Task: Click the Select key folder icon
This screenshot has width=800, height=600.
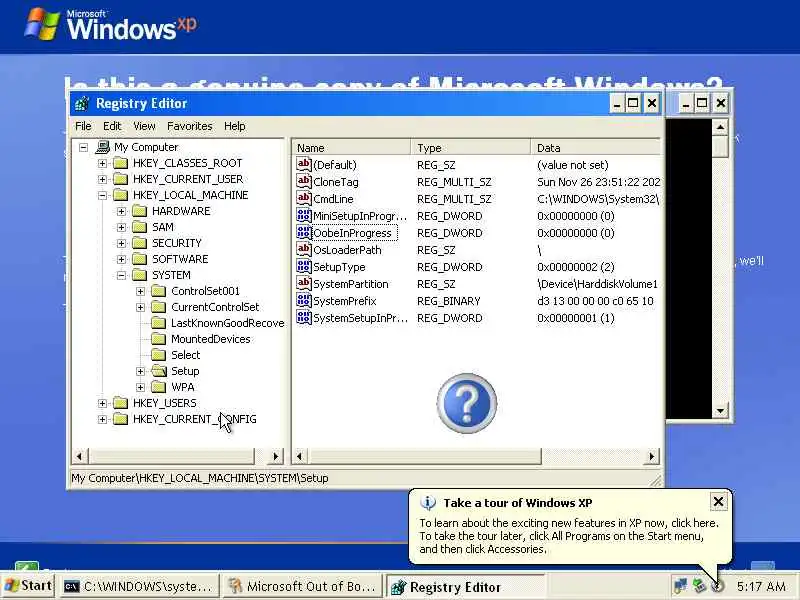Action: point(159,355)
